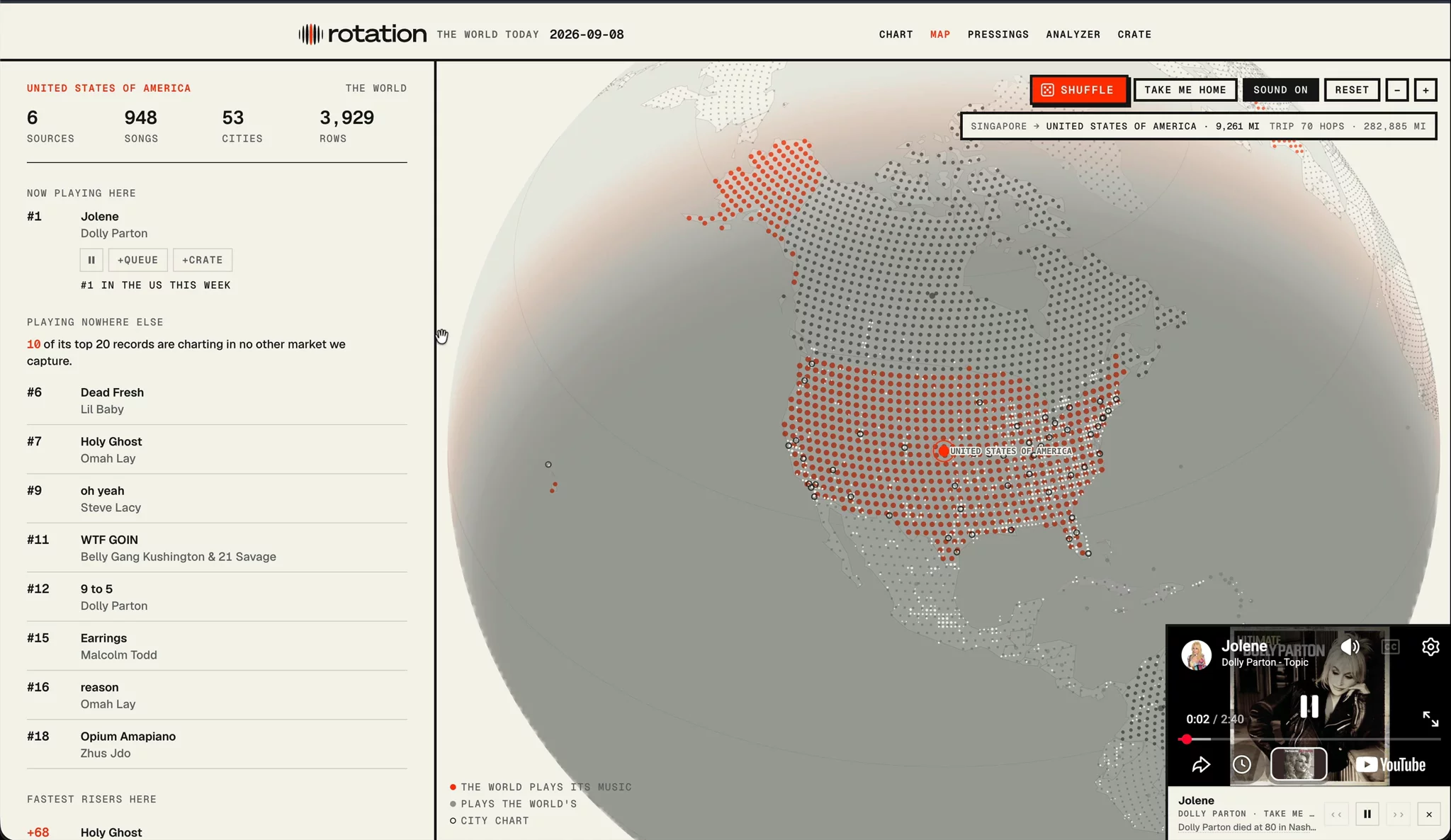
Task: Toggle the SHUFFLE button
Action: (1078, 90)
